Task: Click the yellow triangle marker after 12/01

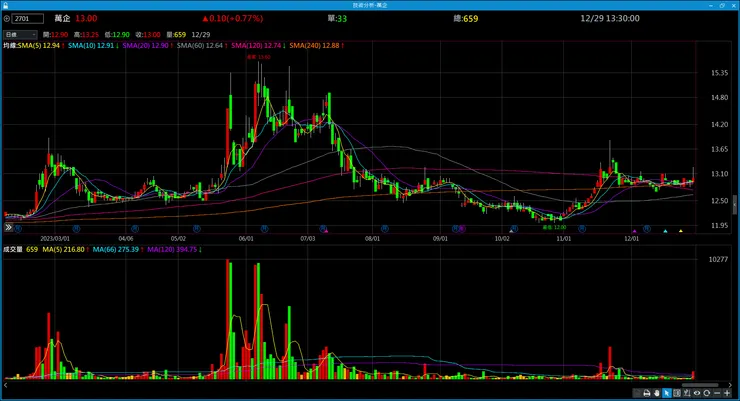Action: tap(681, 231)
